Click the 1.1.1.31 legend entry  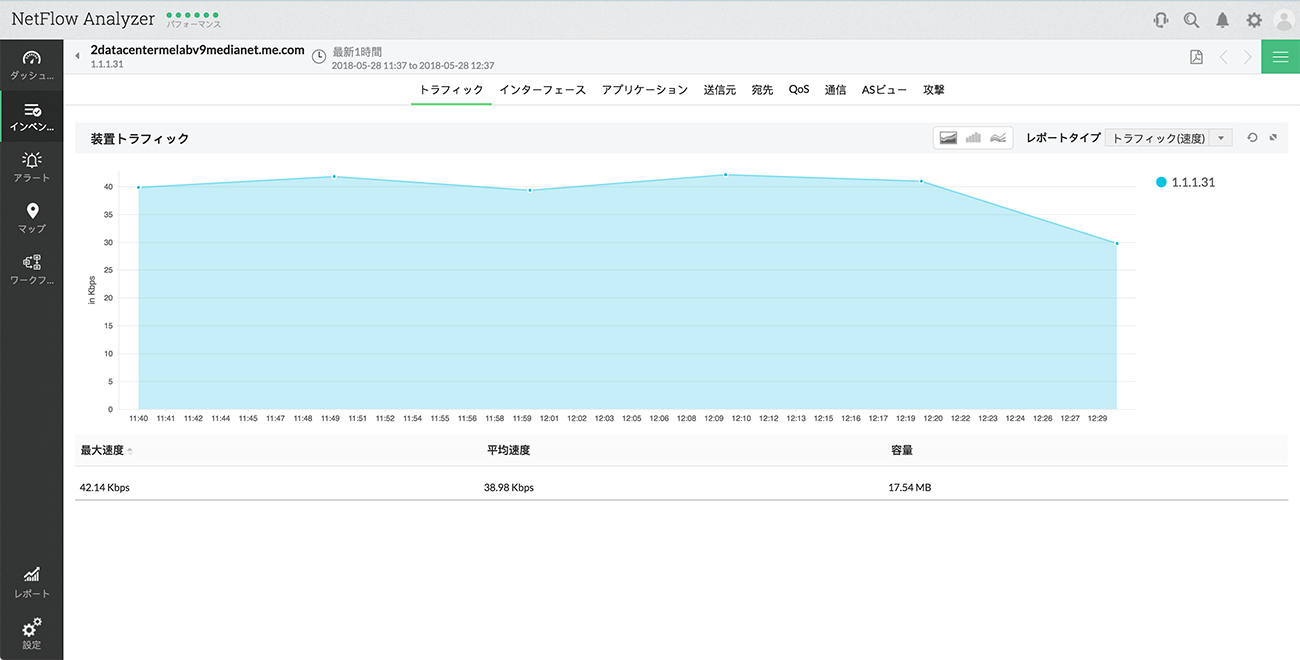point(1185,182)
